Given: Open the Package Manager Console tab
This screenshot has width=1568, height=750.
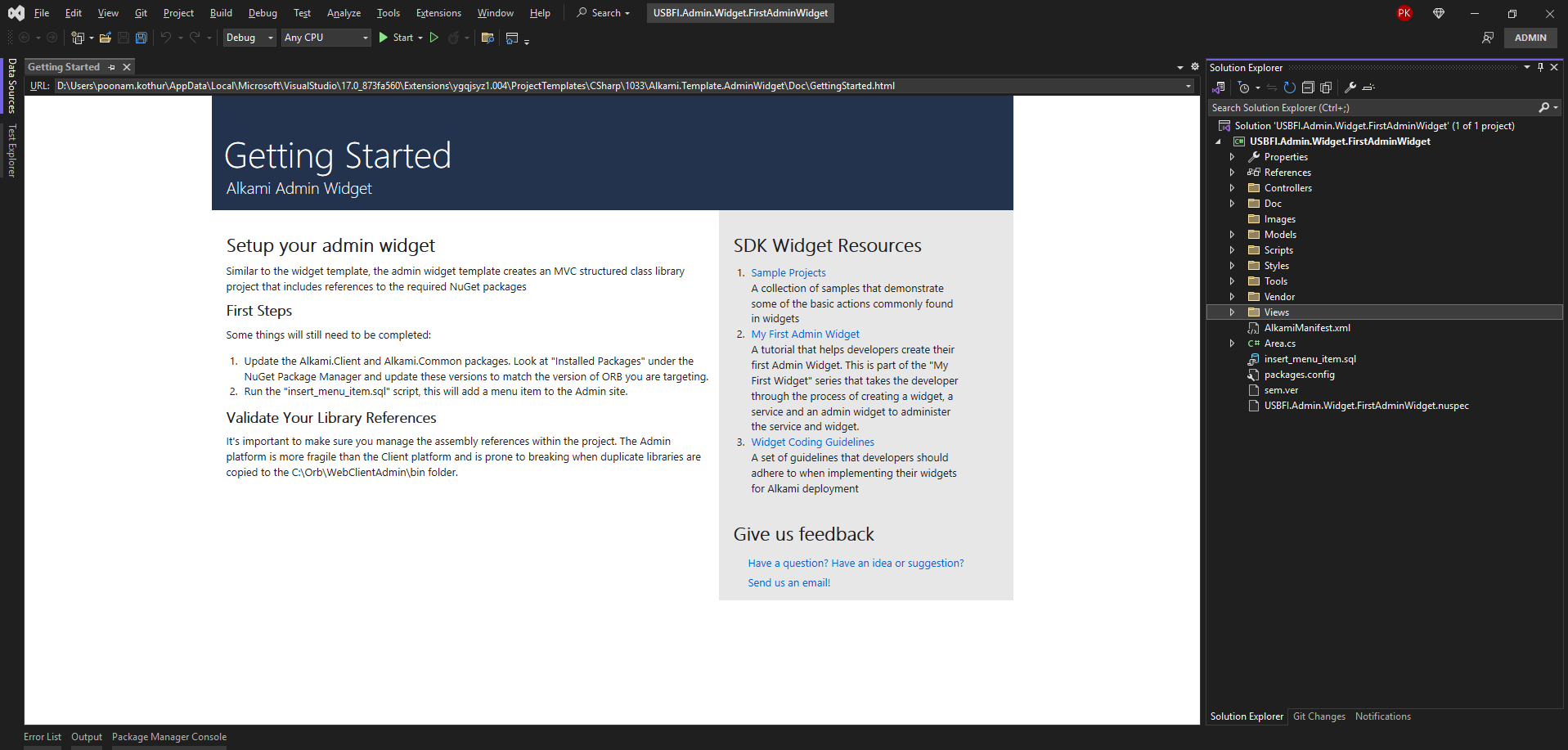Looking at the screenshot, I should [169, 737].
